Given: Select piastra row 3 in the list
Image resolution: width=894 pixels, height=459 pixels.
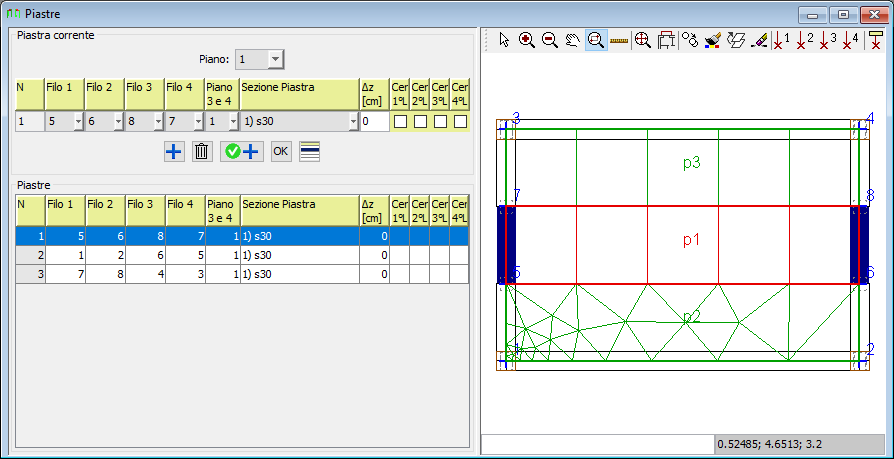Looking at the screenshot, I should tap(242, 274).
